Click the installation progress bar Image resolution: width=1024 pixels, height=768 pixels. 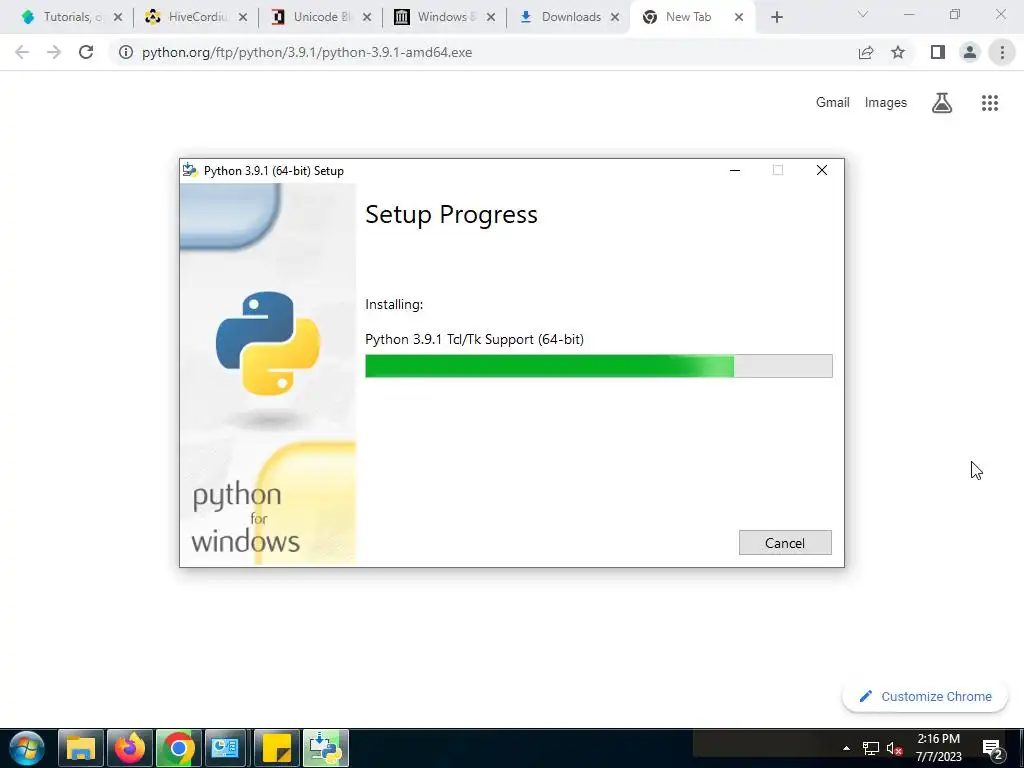(x=598, y=366)
